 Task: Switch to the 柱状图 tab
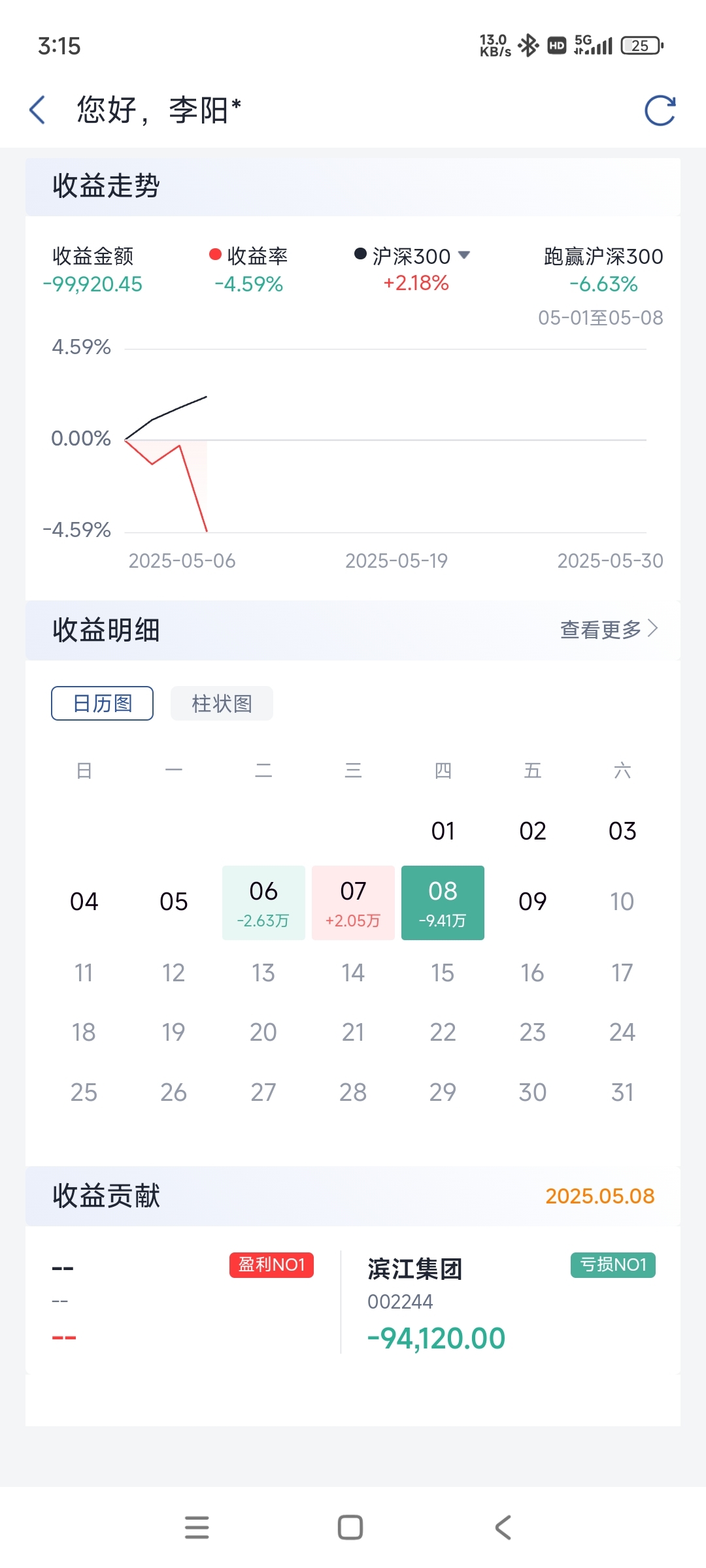222,703
